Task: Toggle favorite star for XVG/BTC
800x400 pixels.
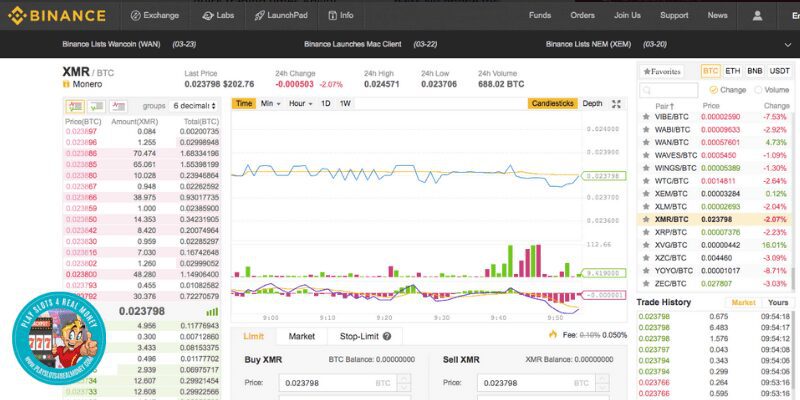Action: (646, 245)
